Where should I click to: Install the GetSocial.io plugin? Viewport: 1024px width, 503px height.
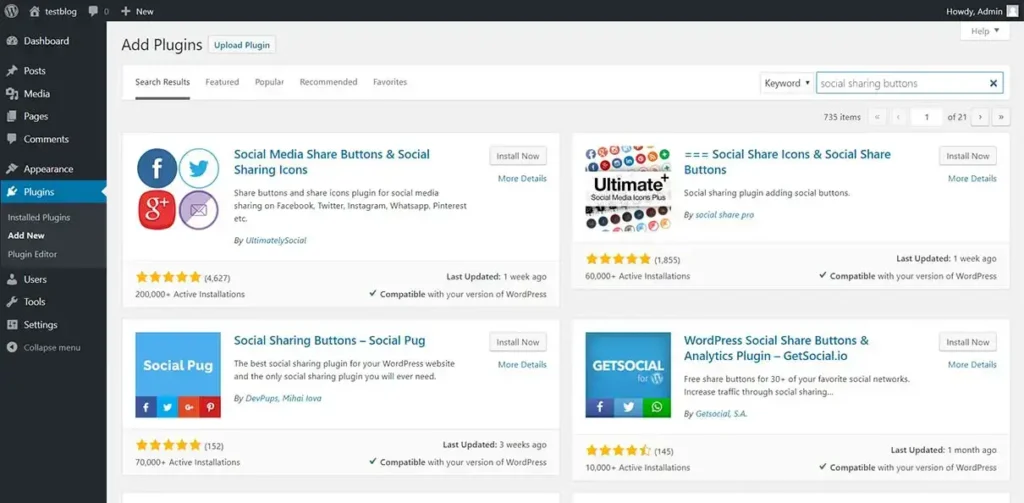968,342
